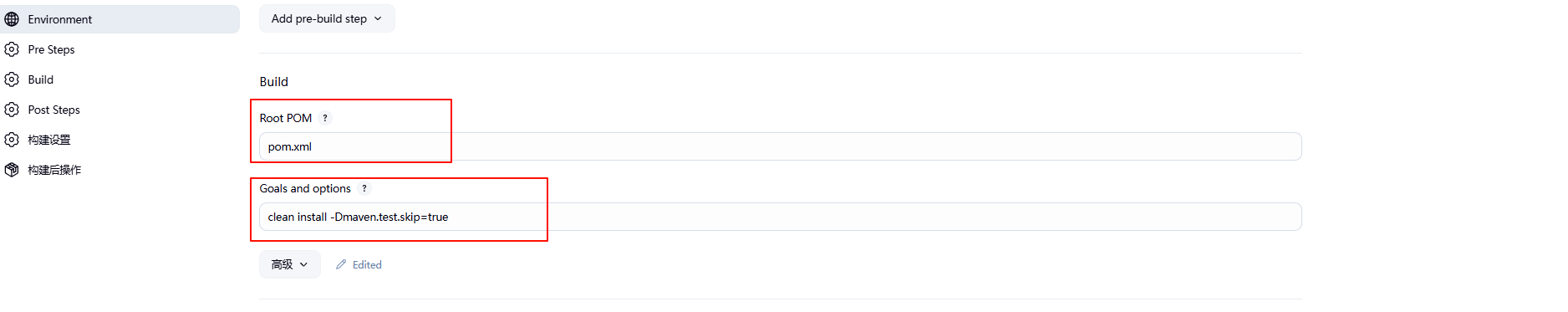The width and height of the screenshot is (1568, 312).
Task: Focus the Root POM pom.xml field
Action: (x=780, y=146)
